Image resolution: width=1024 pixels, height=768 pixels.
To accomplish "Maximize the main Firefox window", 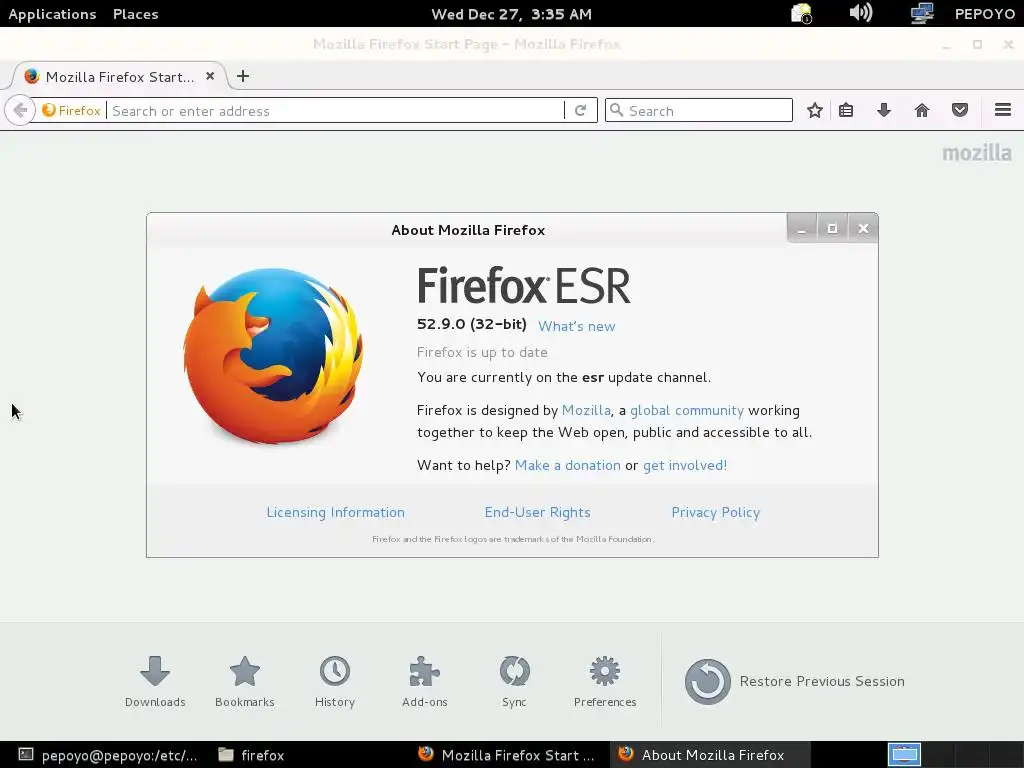I will pos(977,44).
